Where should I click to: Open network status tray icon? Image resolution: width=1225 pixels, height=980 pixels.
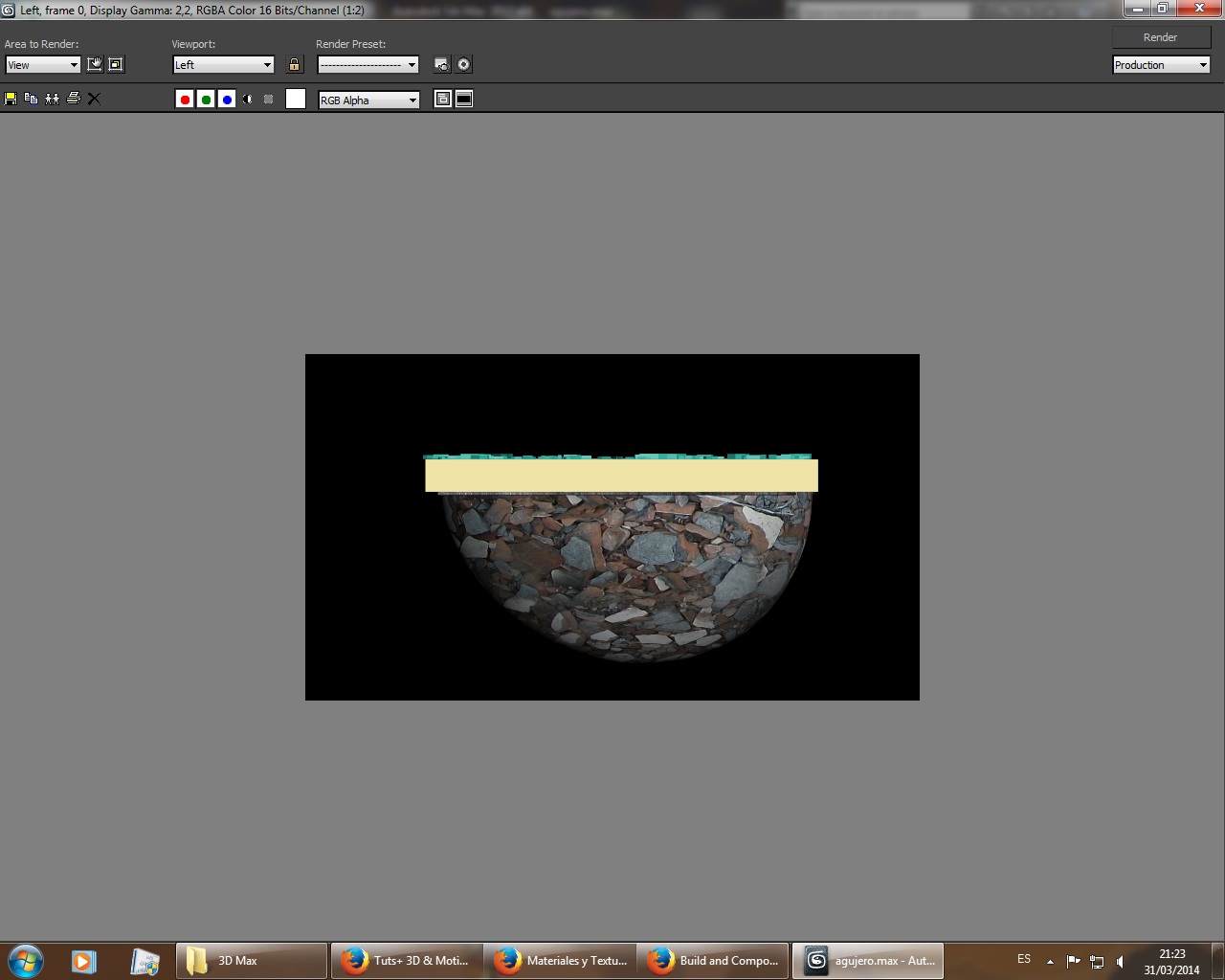pos(1097,961)
